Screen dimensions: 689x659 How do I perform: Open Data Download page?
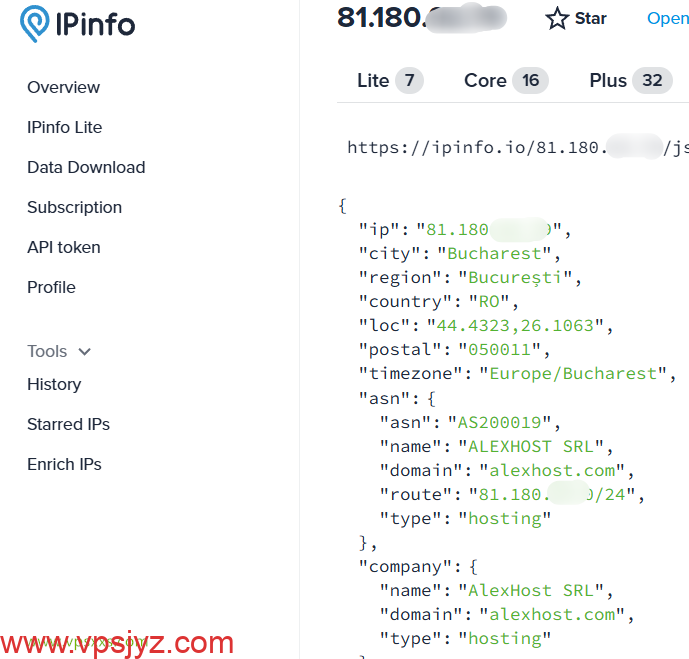point(86,167)
